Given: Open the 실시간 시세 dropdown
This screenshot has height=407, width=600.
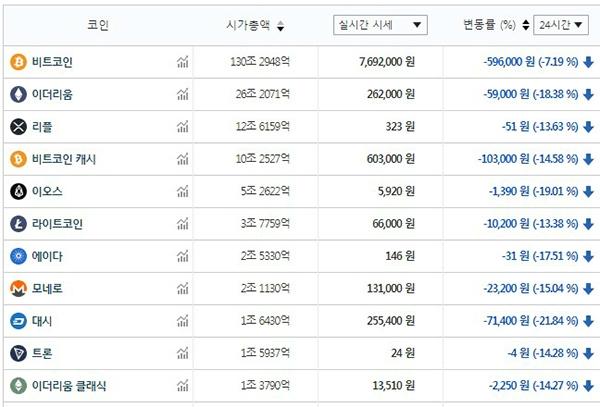Looking at the screenshot, I should 381,25.
